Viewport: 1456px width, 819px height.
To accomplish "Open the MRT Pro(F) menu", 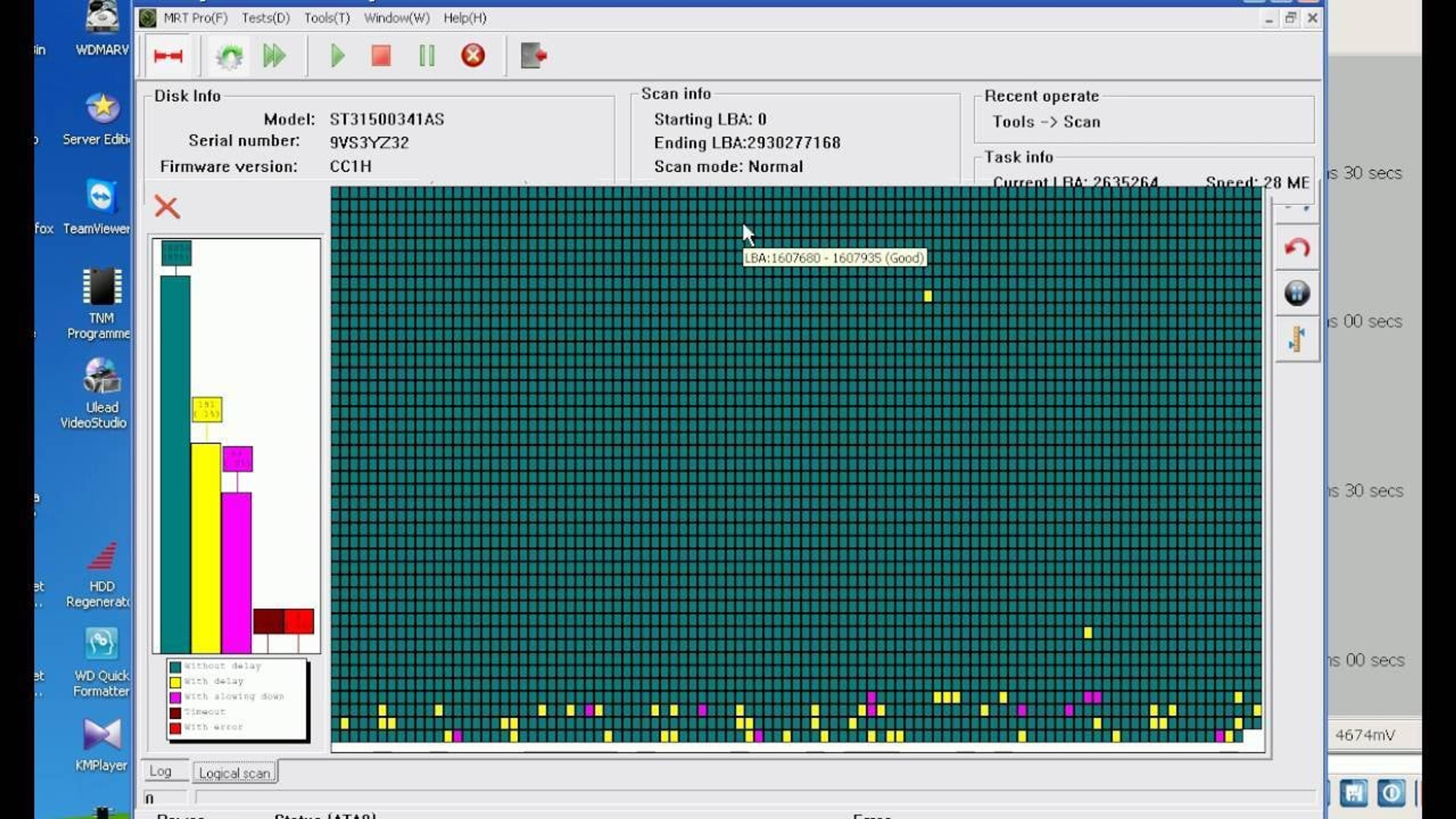I will (196, 18).
